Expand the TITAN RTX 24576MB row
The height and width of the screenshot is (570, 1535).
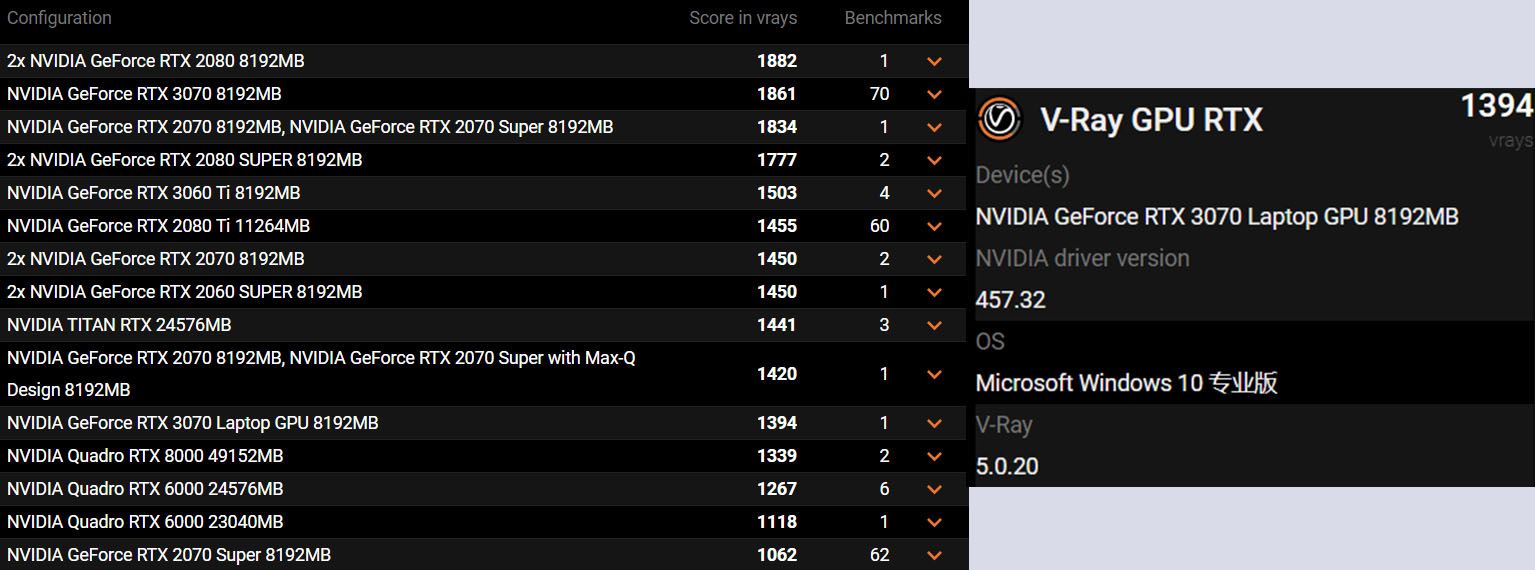pos(934,325)
